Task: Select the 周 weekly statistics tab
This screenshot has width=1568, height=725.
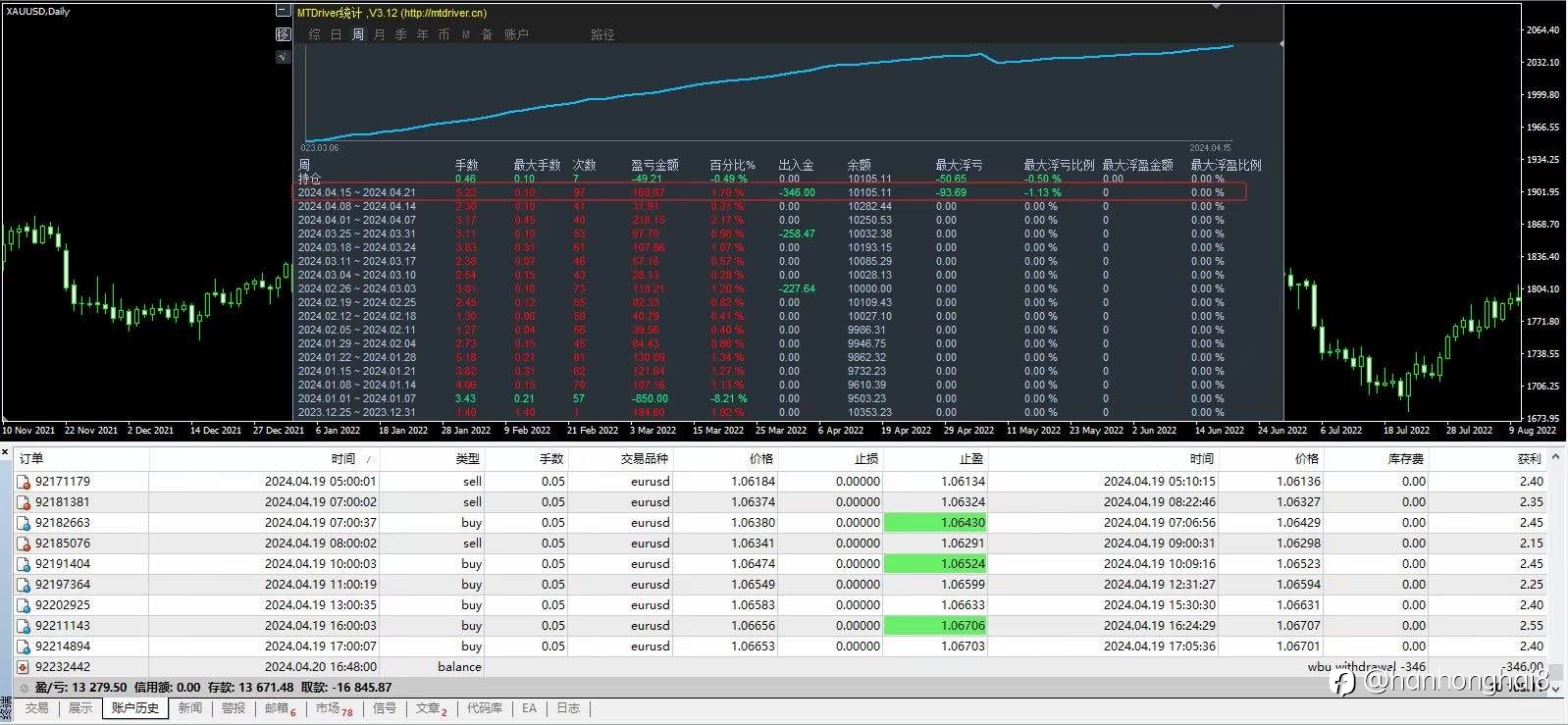Action: click(x=358, y=34)
